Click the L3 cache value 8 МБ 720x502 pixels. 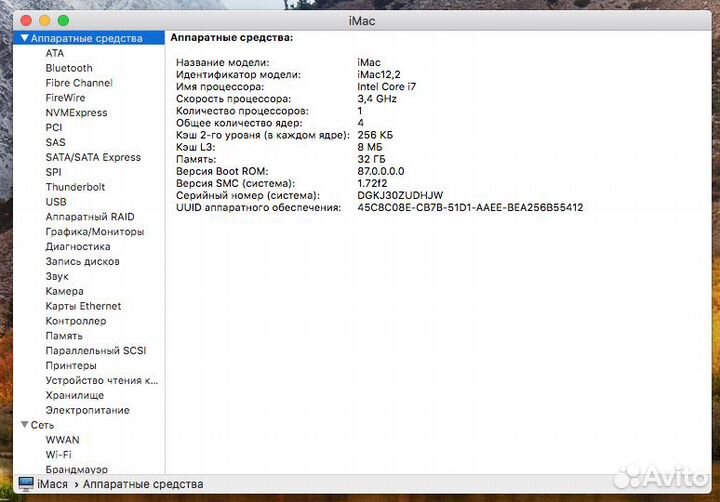[370, 147]
